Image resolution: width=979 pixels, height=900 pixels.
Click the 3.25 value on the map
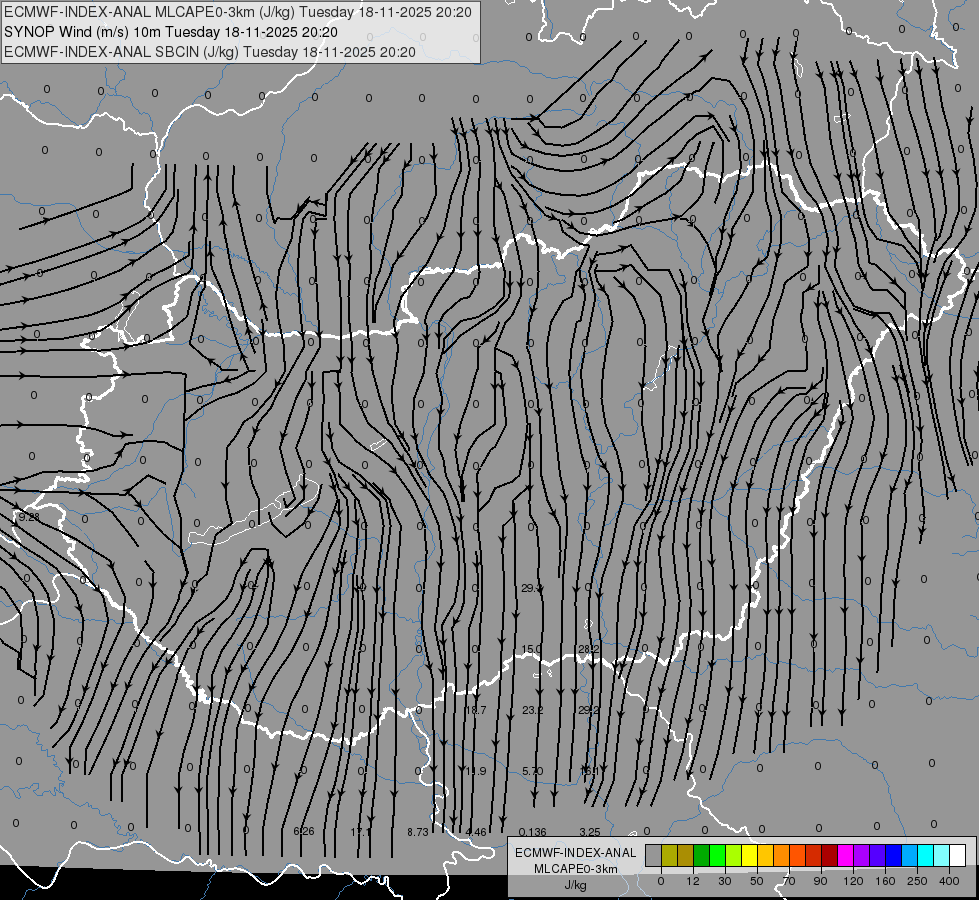(590, 832)
